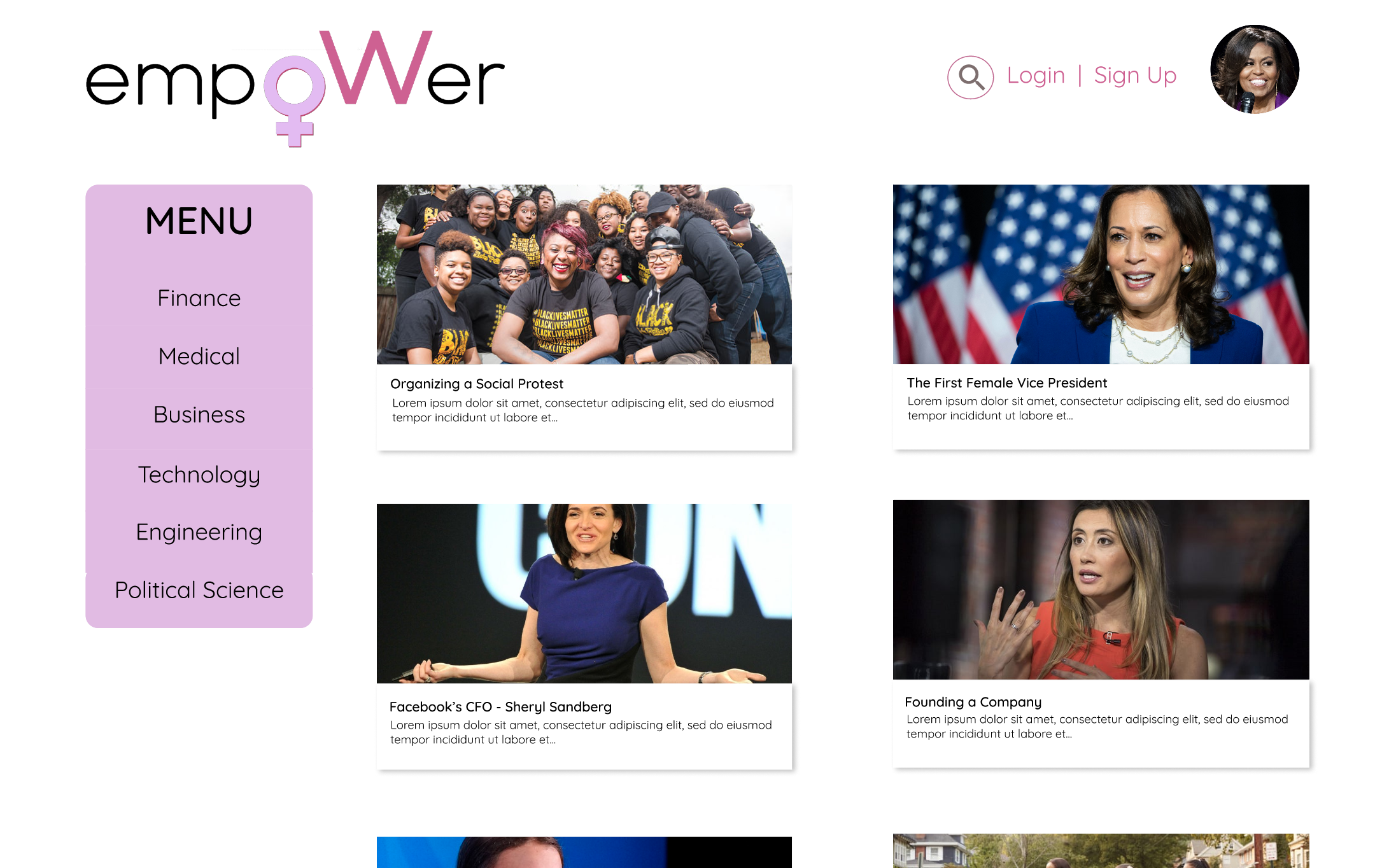
Task: Open the Engineering menu item
Action: pos(199,532)
